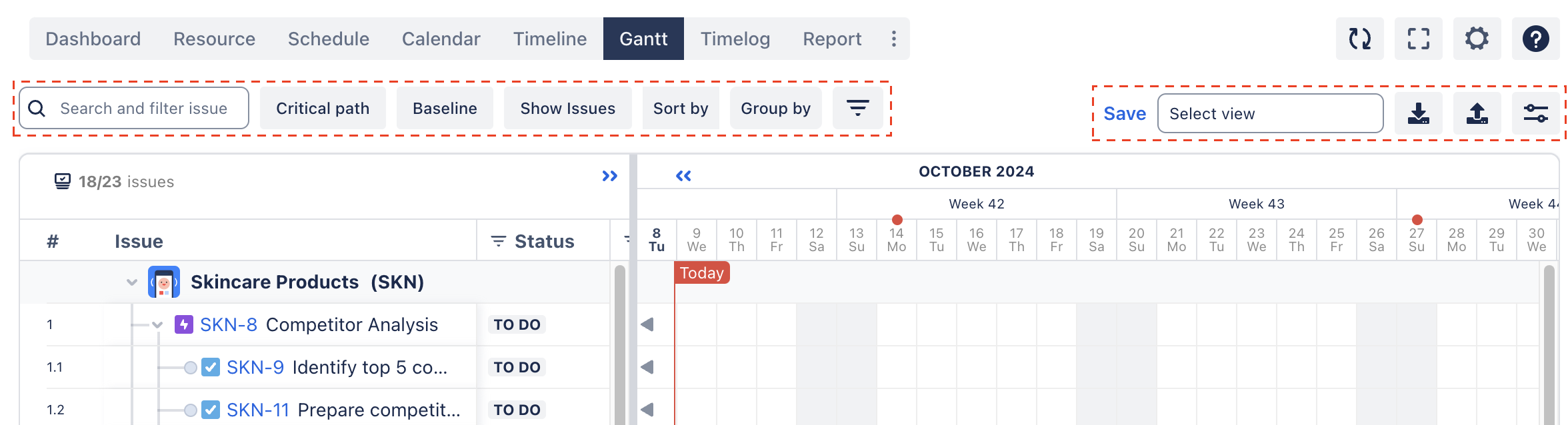Click the more tabs vertical dots

[893, 39]
